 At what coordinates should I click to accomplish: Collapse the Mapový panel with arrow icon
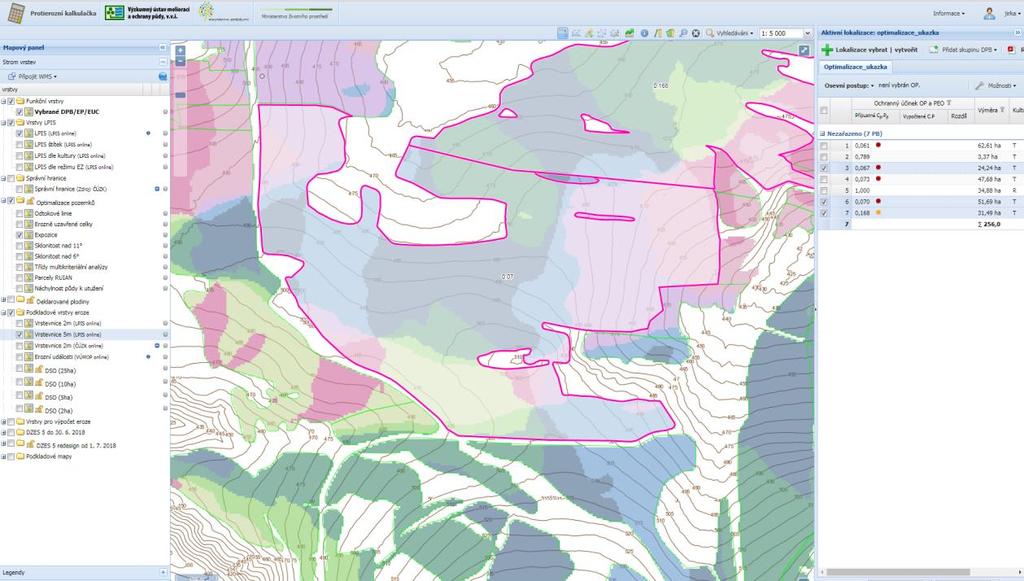coord(163,48)
